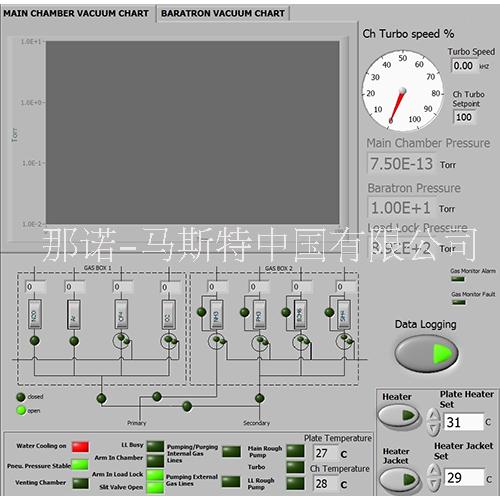500x500 pixels.
Task: Click the Slit Valve Open indicator
Action: pyautogui.click(x=155, y=488)
